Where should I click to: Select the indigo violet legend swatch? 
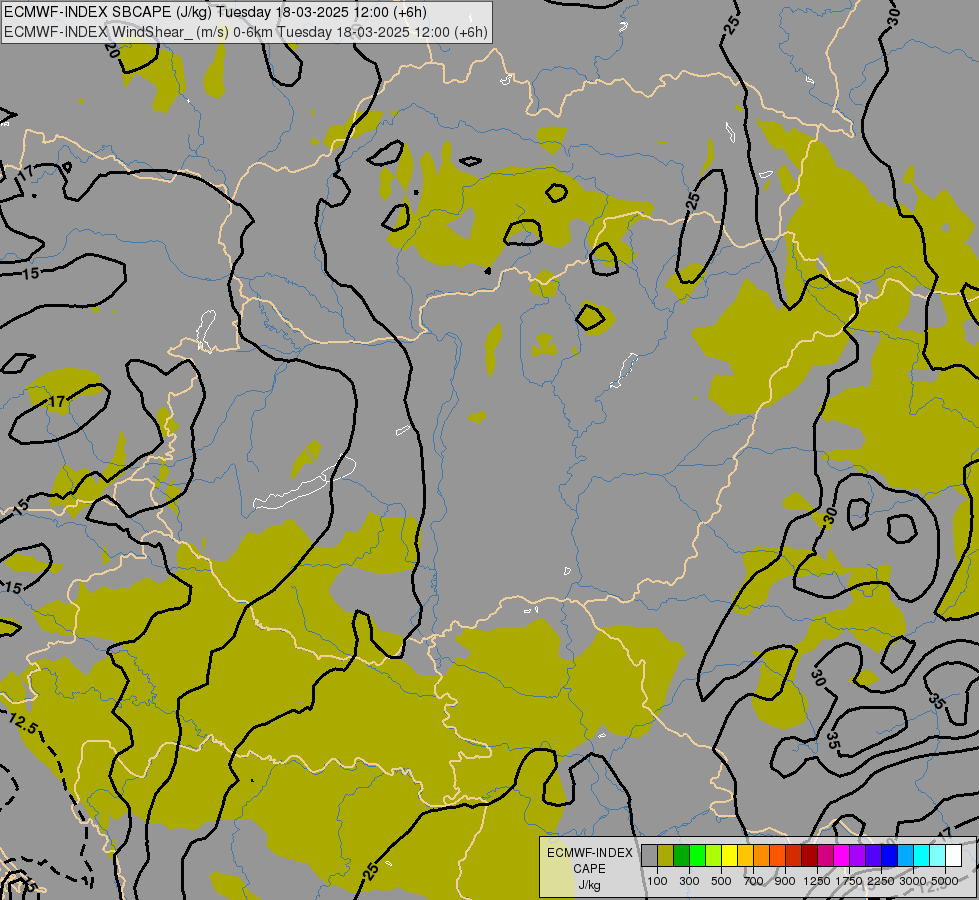[x=873, y=855]
